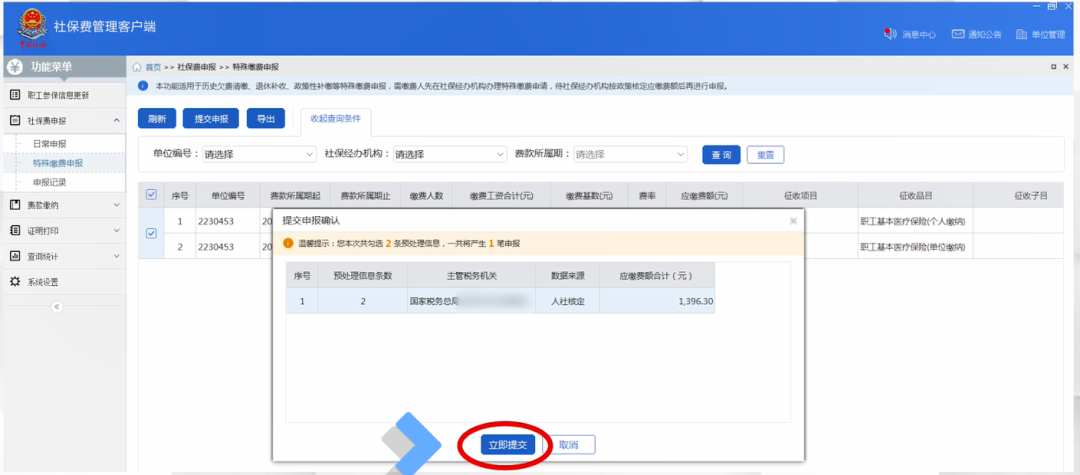Image resolution: width=1080 pixels, height=475 pixels.
Task: Click the 提交申报 toolbar button
Action: (211, 118)
